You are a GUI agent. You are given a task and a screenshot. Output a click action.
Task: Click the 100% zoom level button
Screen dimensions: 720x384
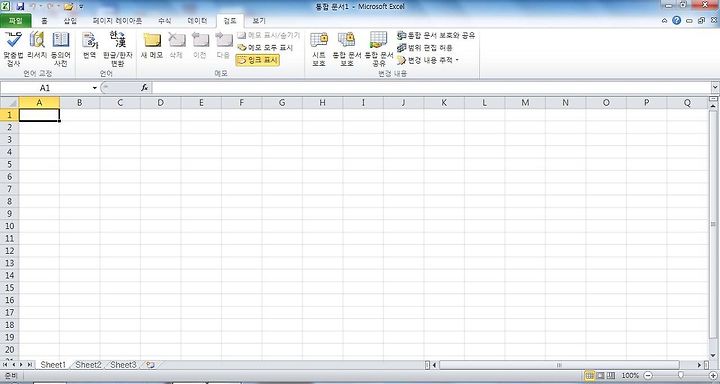click(630, 376)
